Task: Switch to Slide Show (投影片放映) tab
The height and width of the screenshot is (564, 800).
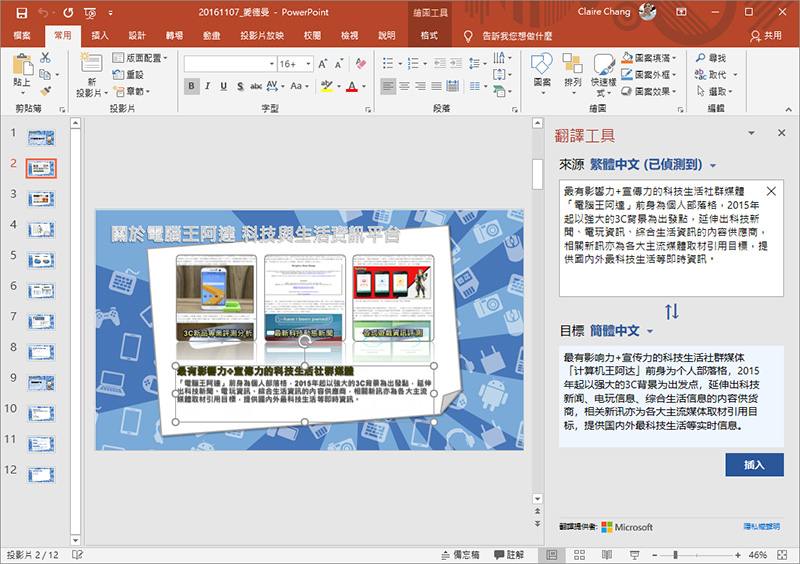Action: [262, 35]
